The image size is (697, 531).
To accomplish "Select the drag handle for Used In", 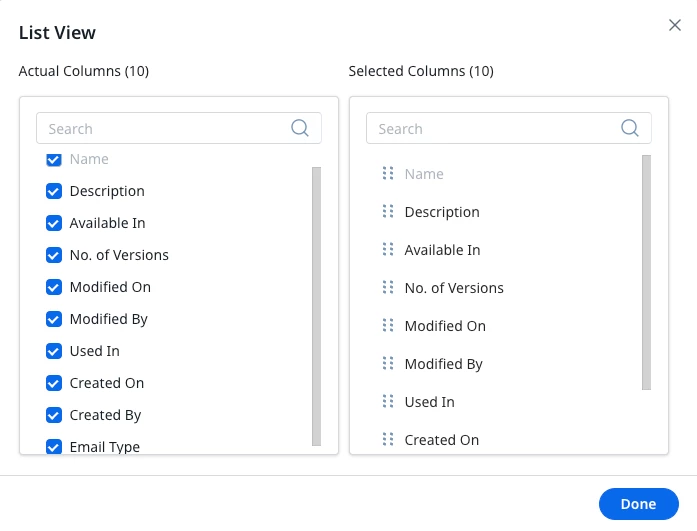I will [x=388, y=402].
